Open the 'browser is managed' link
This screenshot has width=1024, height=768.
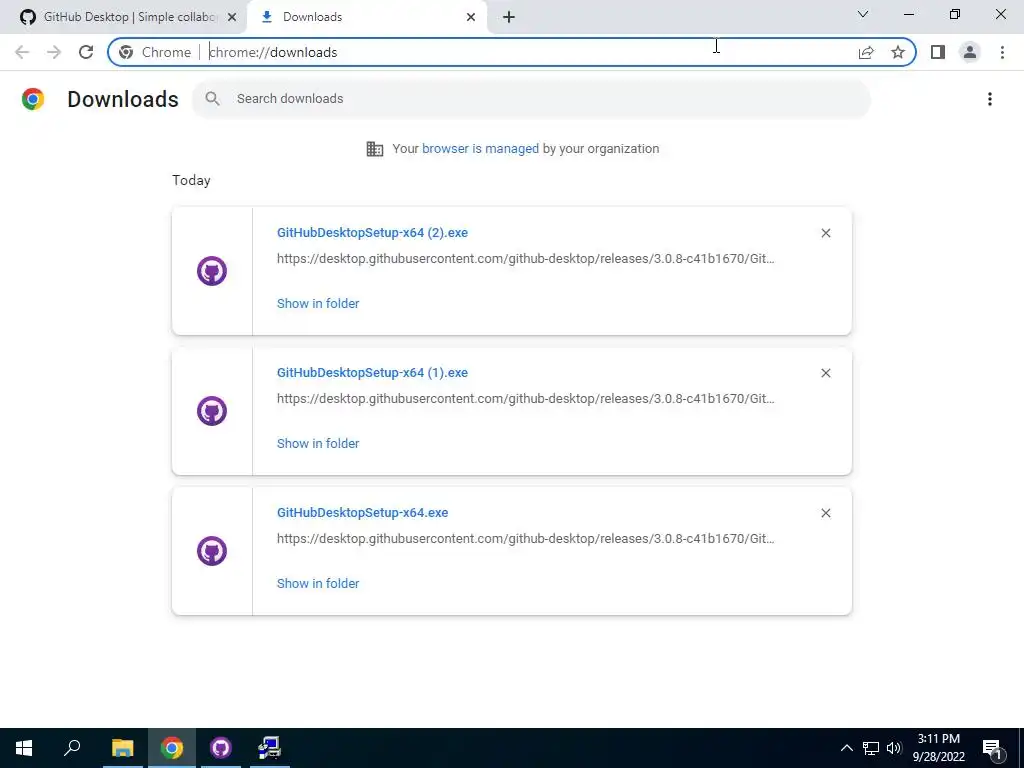coord(480,148)
